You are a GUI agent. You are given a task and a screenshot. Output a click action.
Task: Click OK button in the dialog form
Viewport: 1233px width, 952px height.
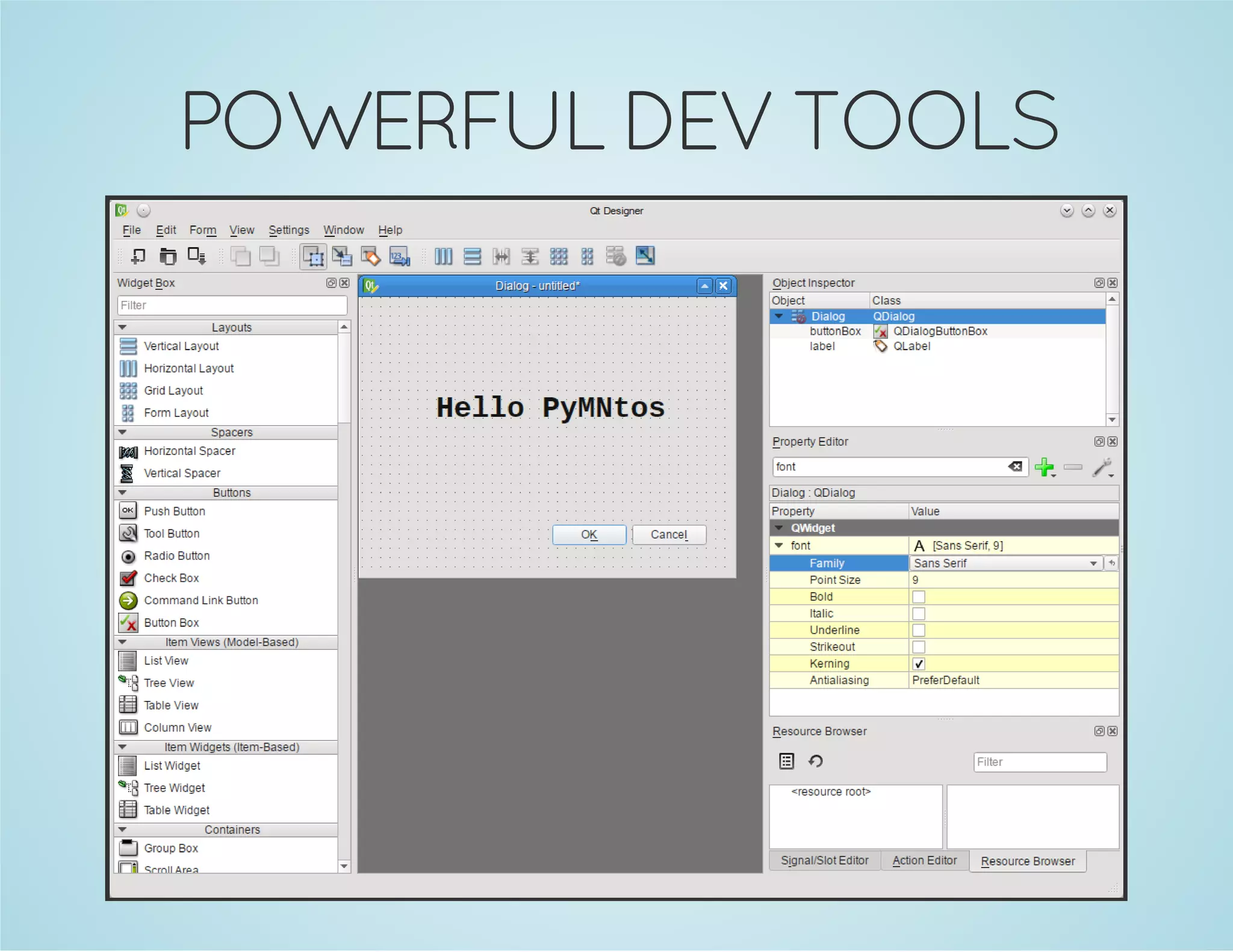coord(589,534)
